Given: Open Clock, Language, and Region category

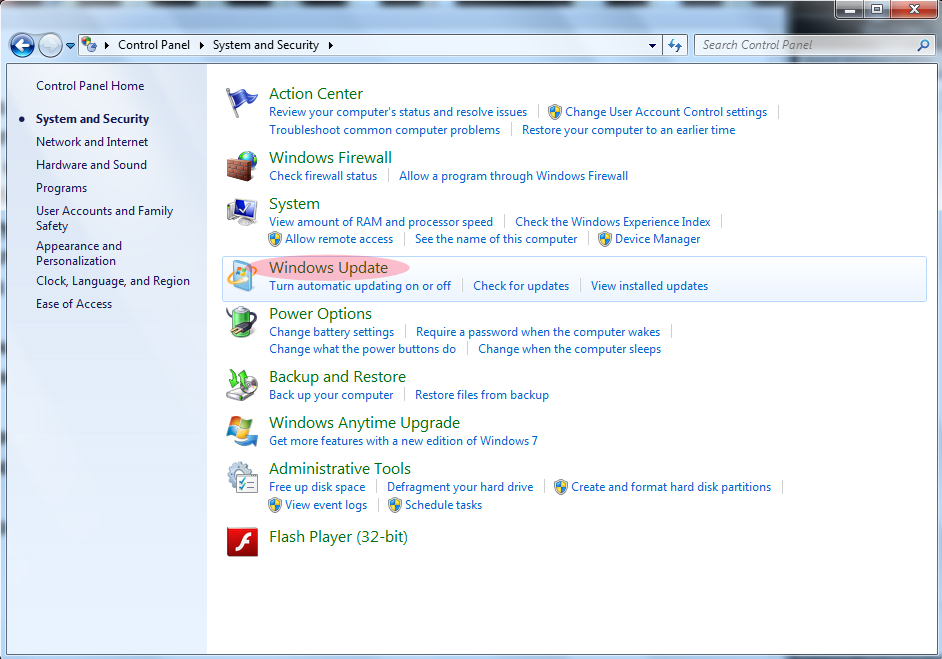Looking at the screenshot, I should 113,281.
